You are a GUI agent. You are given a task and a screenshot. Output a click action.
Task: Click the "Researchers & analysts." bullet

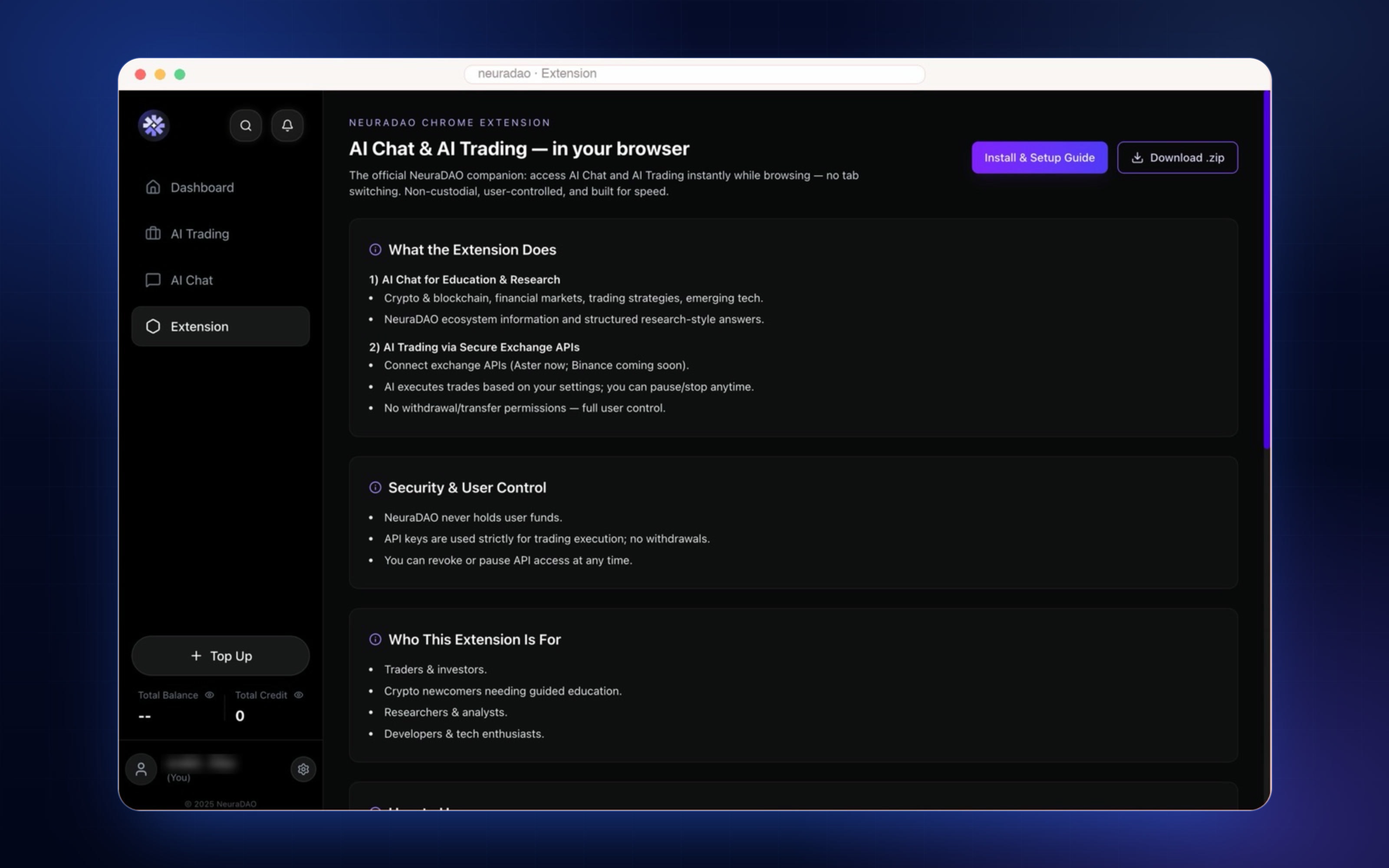tap(445, 712)
